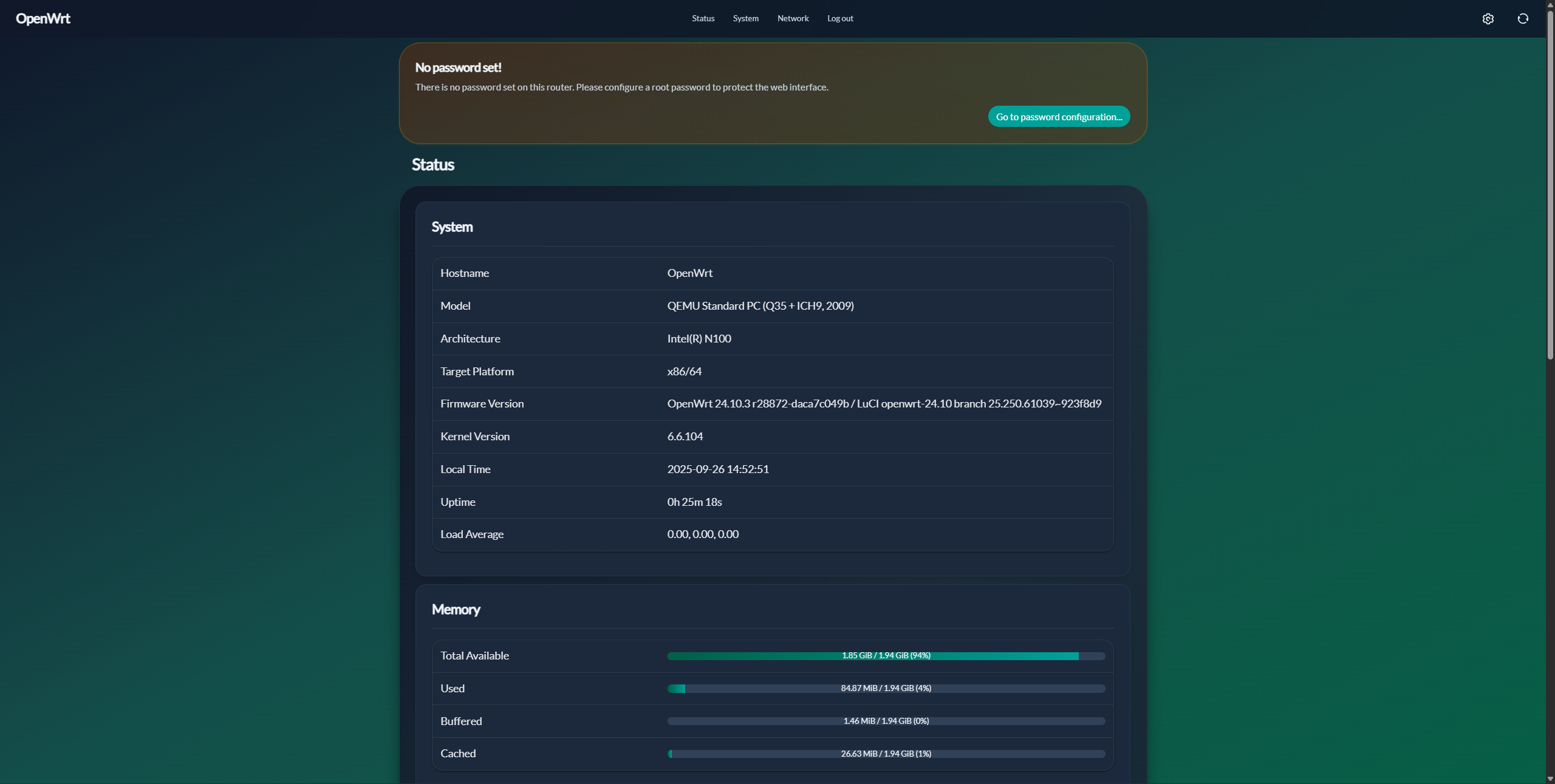Click the scrollbar up arrow
Image resolution: width=1555 pixels, height=784 pixels.
(x=1550, y=4)
